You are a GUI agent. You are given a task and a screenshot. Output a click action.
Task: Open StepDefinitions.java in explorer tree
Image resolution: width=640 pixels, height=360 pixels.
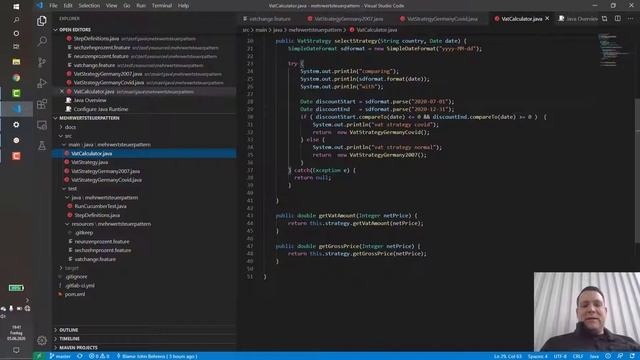97,215
